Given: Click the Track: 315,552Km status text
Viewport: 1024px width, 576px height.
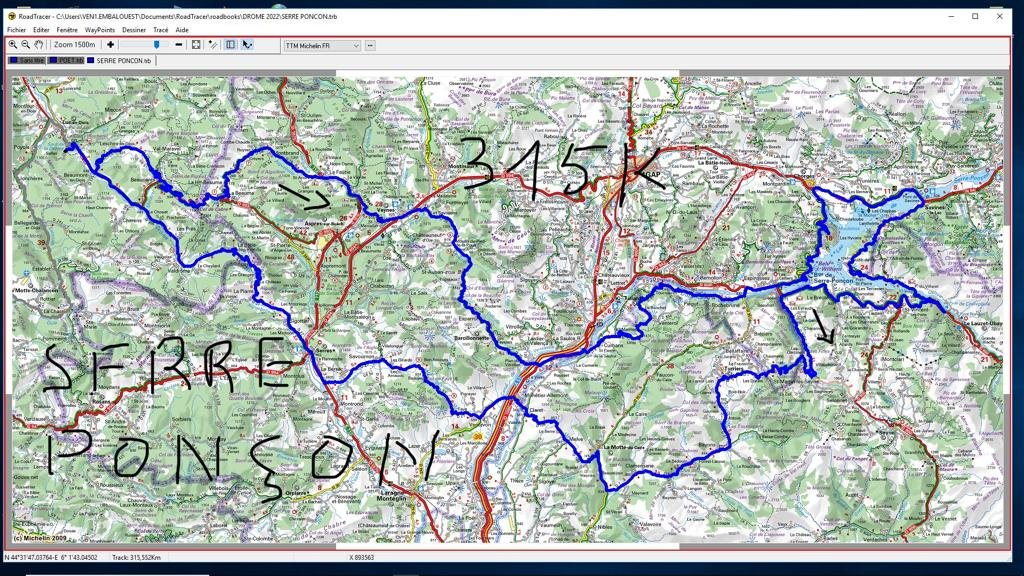Looking at the screenshot, I should [x=136, y=558].
